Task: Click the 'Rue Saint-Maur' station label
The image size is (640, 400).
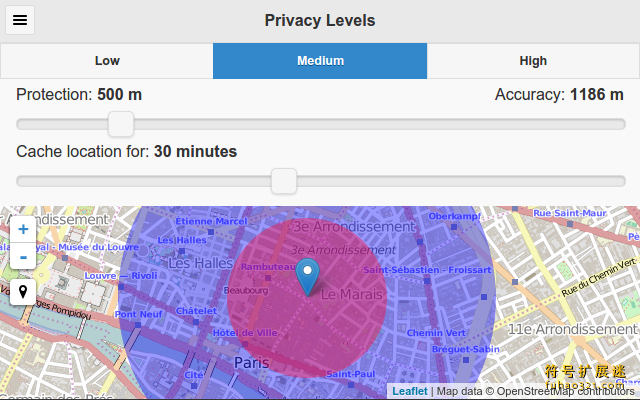Action: point(570,213)
